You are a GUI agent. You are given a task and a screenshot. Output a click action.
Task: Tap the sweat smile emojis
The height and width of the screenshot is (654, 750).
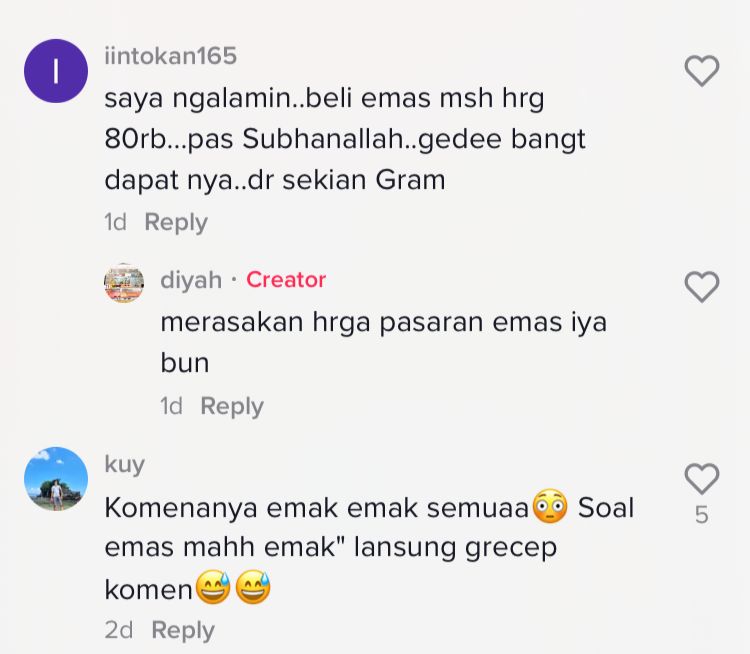pos(233,587)
